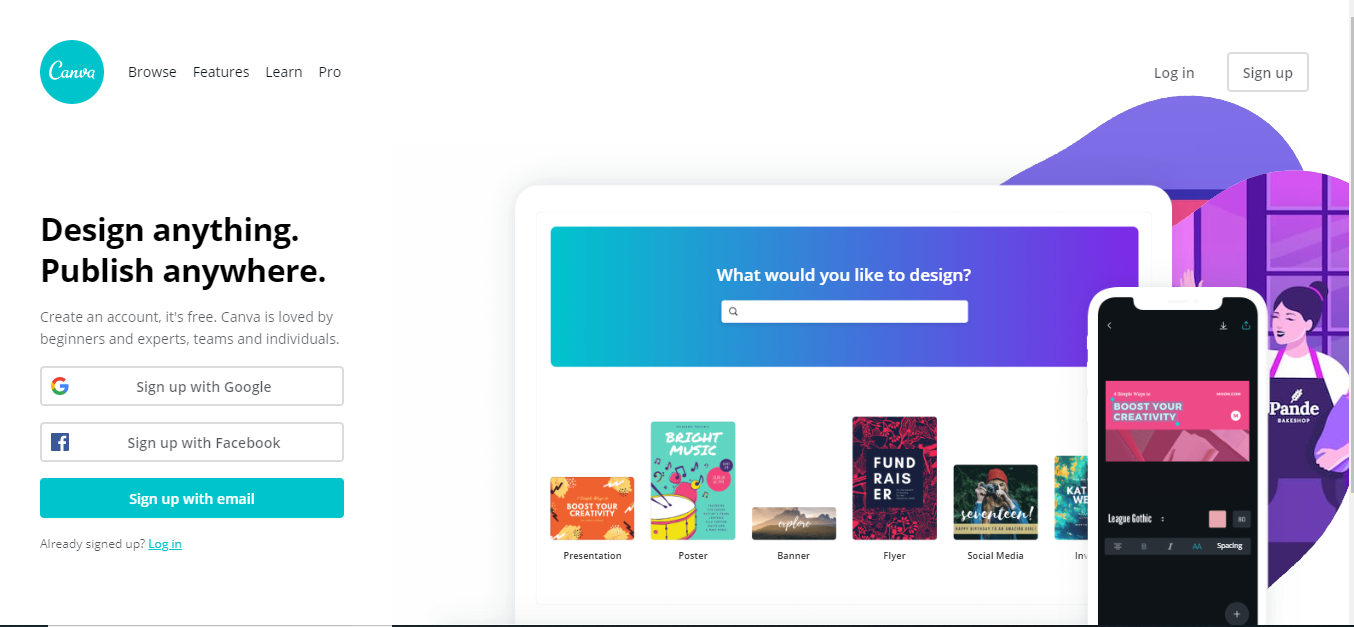Tap the back arrow in phone mockup

[x=1109, y=325]
